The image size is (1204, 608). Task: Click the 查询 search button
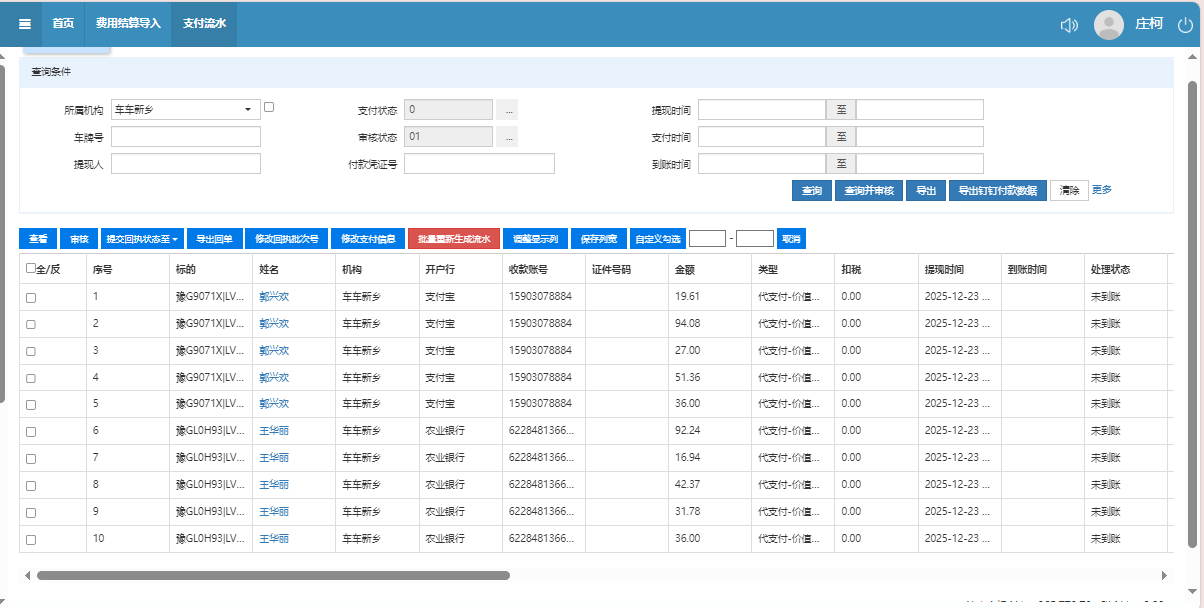[x=811, y=191]
